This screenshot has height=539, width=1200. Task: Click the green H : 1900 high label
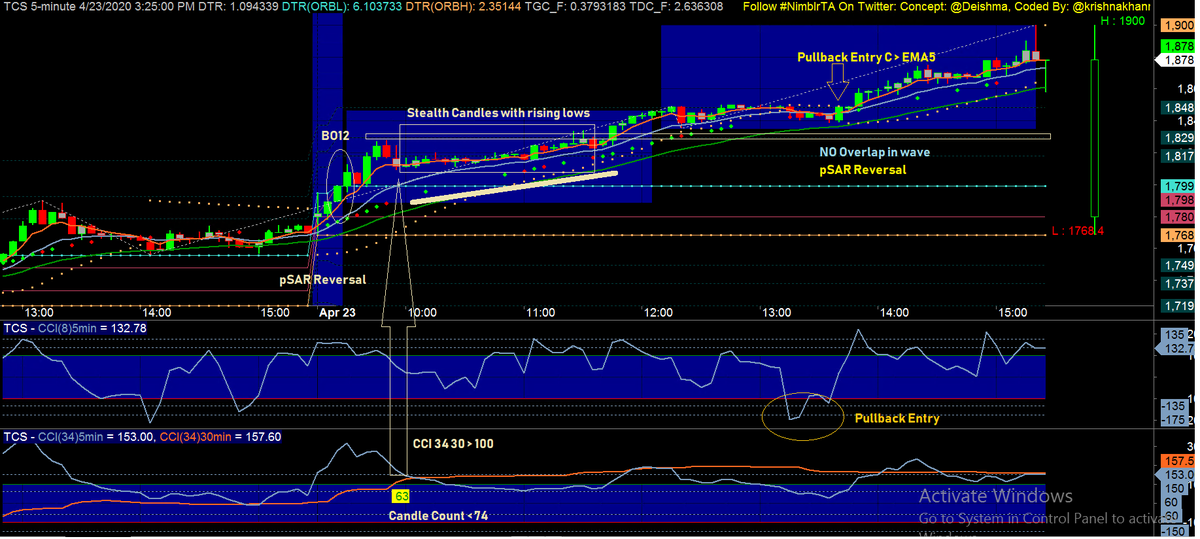point(1121,20)
